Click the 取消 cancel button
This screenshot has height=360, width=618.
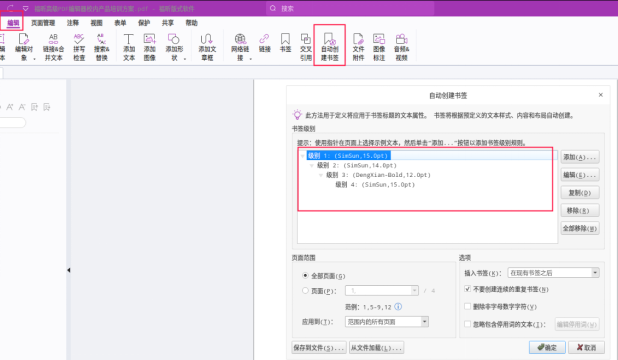tap(586, 347)
